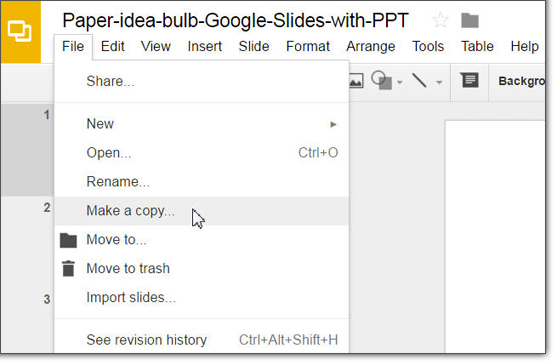
Task: Open the Insert menu
Action: [205, 46]
